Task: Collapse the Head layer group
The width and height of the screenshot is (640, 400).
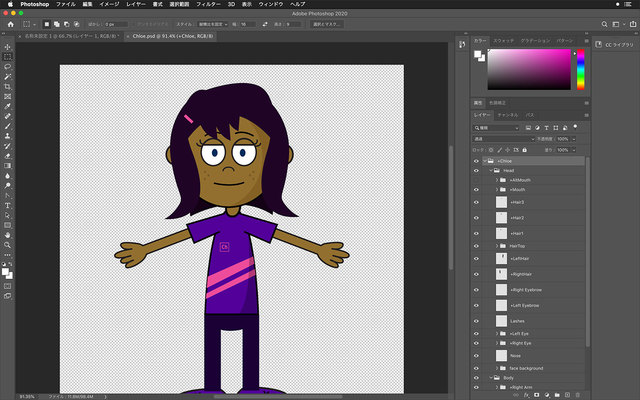Action: (x=493, y=171)
